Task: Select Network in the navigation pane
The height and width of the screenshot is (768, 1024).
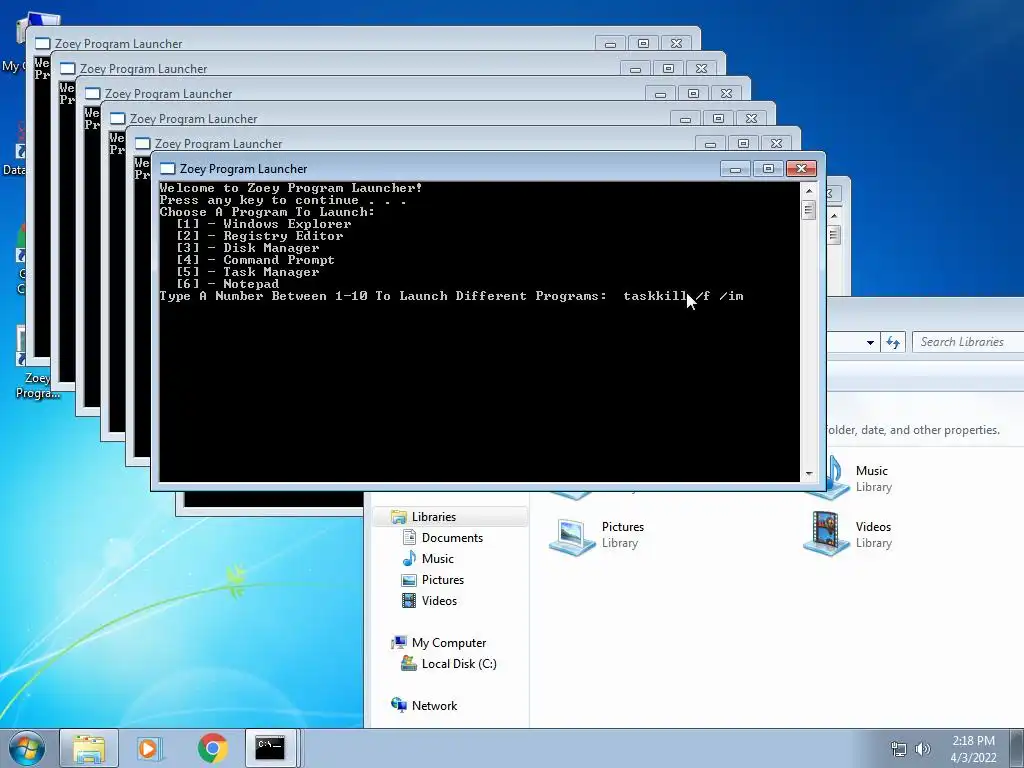Action: click(434, 705)
